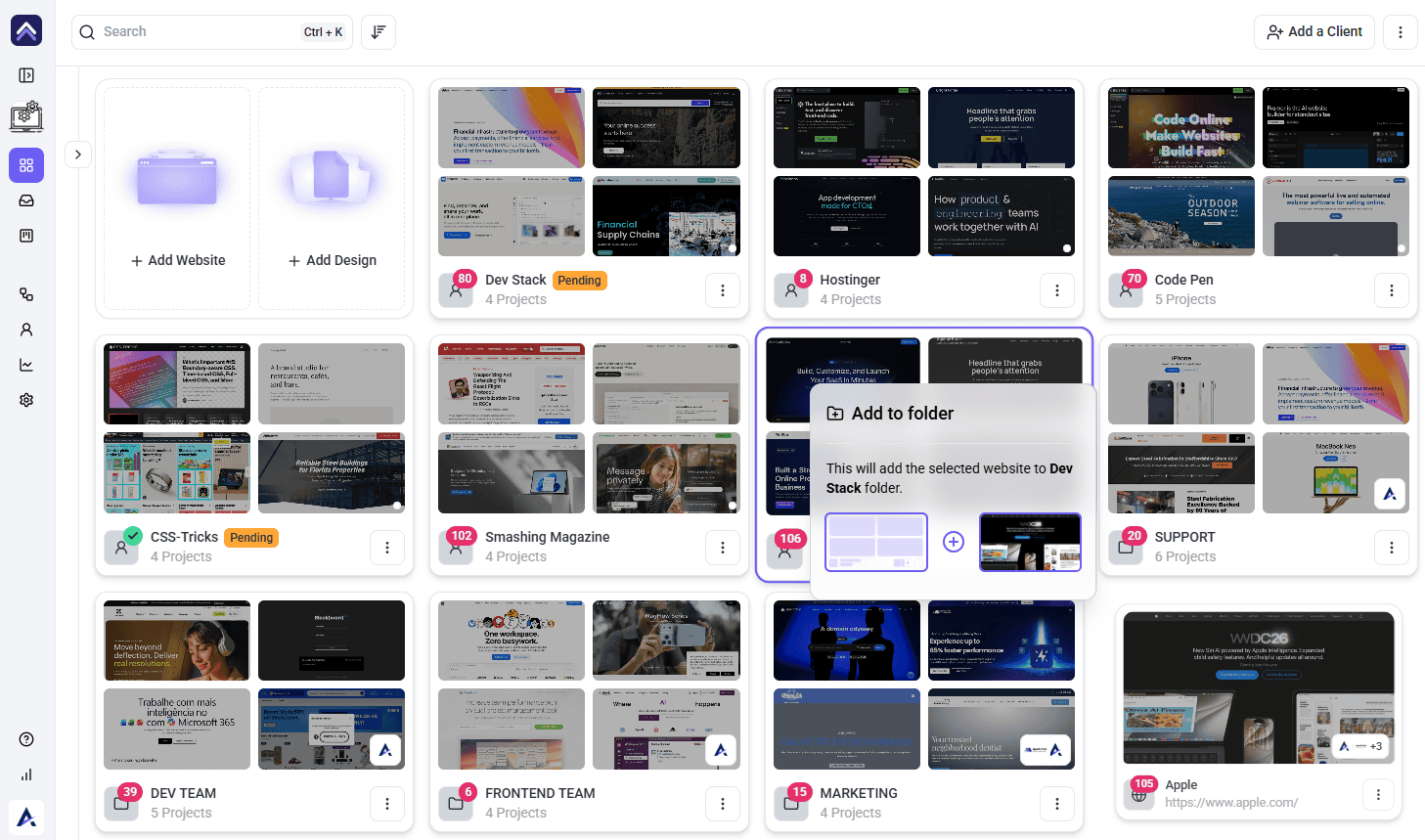1425x840 pixels.
Task: Click the +3 badge on Apple card
Action: point(1375,746)
